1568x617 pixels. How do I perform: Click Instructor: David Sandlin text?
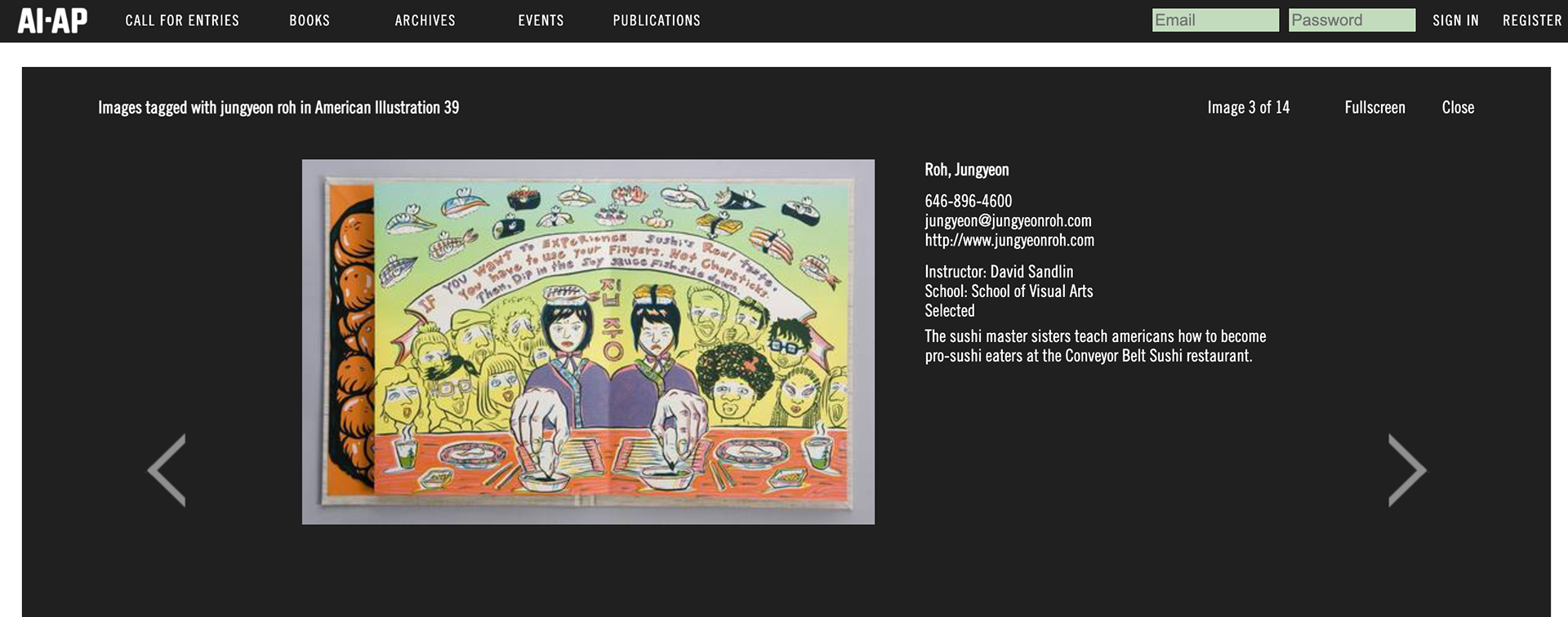[999, 271]
